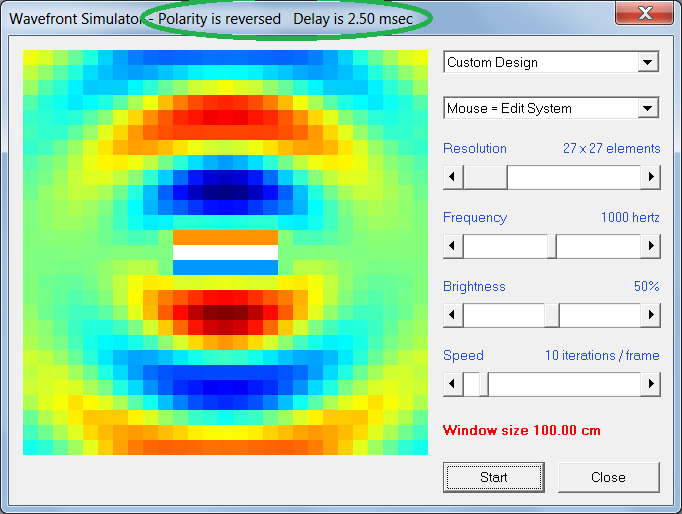Close the Wavefront Simulator window
The width and height of the screenshot is (682, 514).
coord(645,13)
